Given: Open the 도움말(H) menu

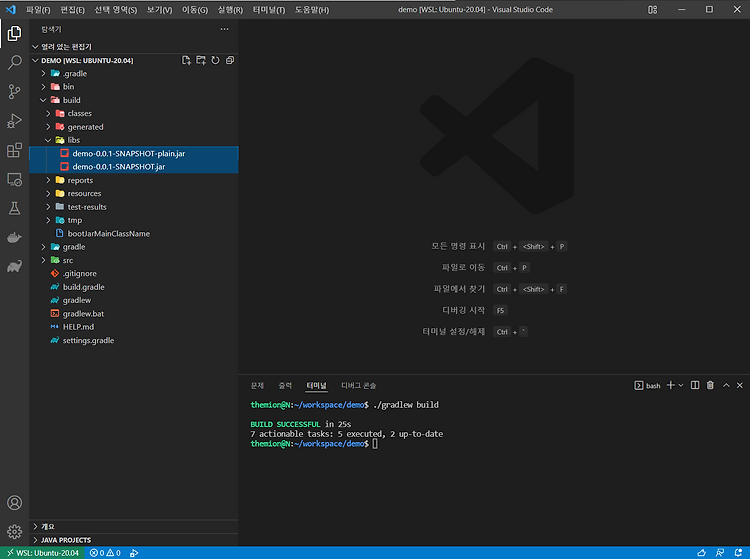Looking at the screenshot, I should pos(312,10).
